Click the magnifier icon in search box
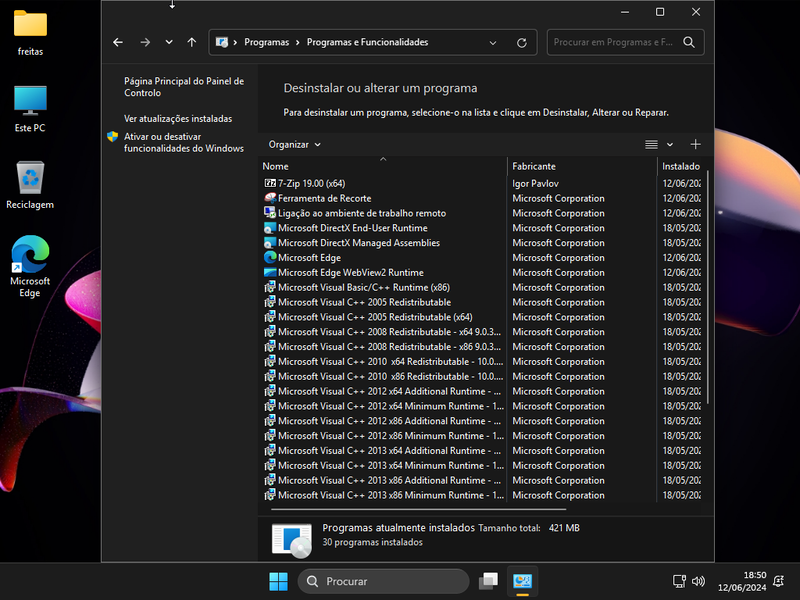Image resolution: width=800 pixels, height=600 pixels. pyautogui.click(x=689, y=42)
